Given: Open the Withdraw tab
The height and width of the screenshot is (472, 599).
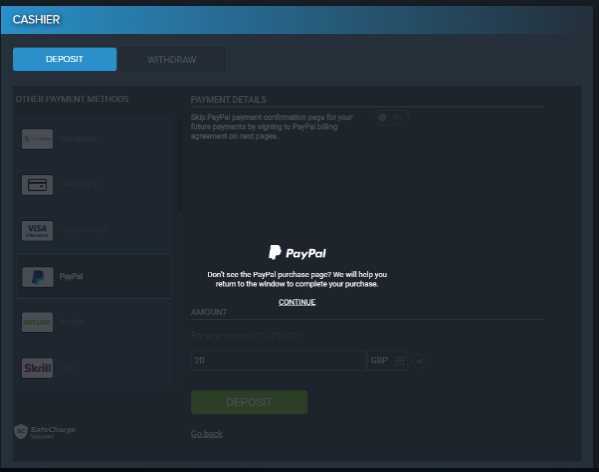Looking at the screenshot, I should 172,60.
